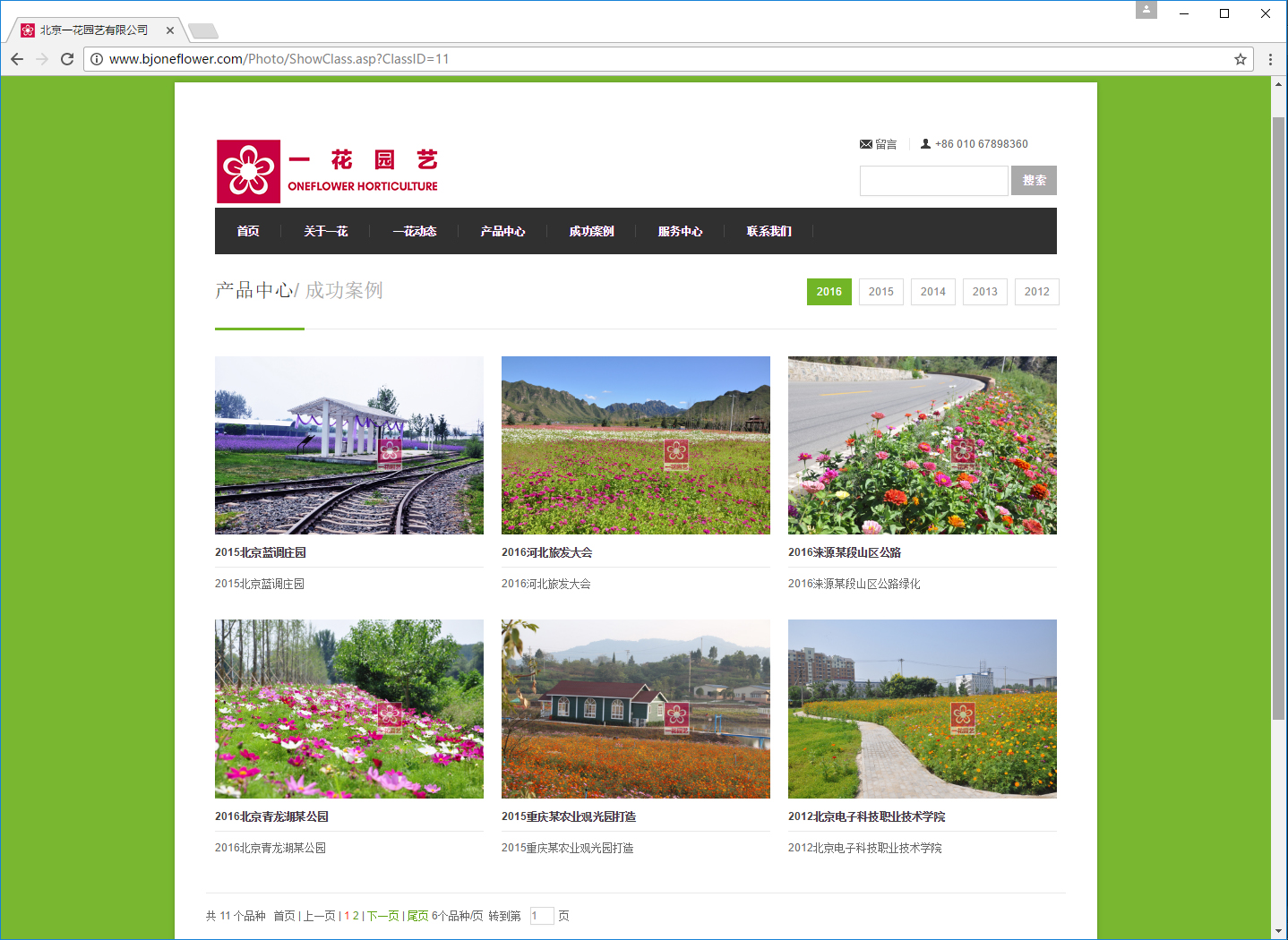This screenshot has height=940, width=1288.
Task: Open the 2016河北旅发大会 title link
Action: coord(546,552)
